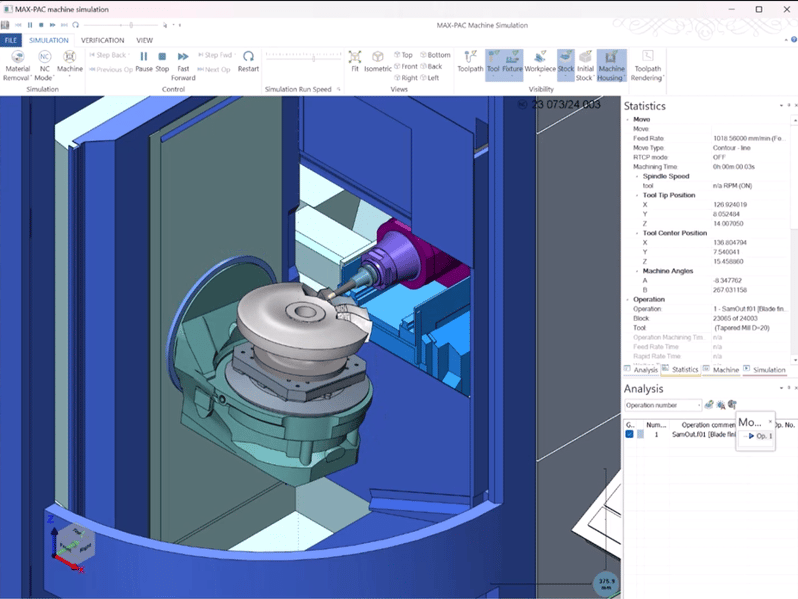Viewport: 798px width, 599px height.
Task: Switch to the Statistics panel tab
Action: tap(680, 370)
